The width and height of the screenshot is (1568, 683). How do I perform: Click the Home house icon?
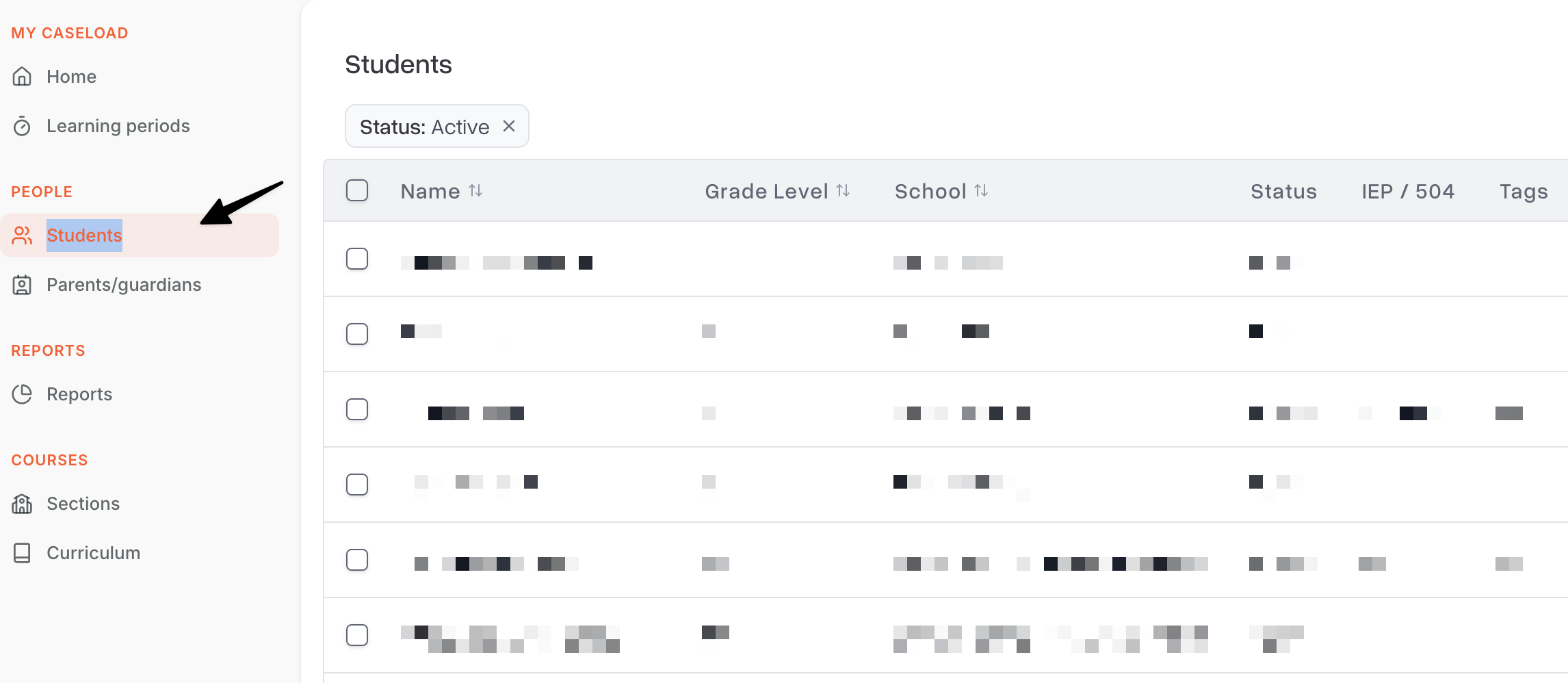tap(22, 77)
